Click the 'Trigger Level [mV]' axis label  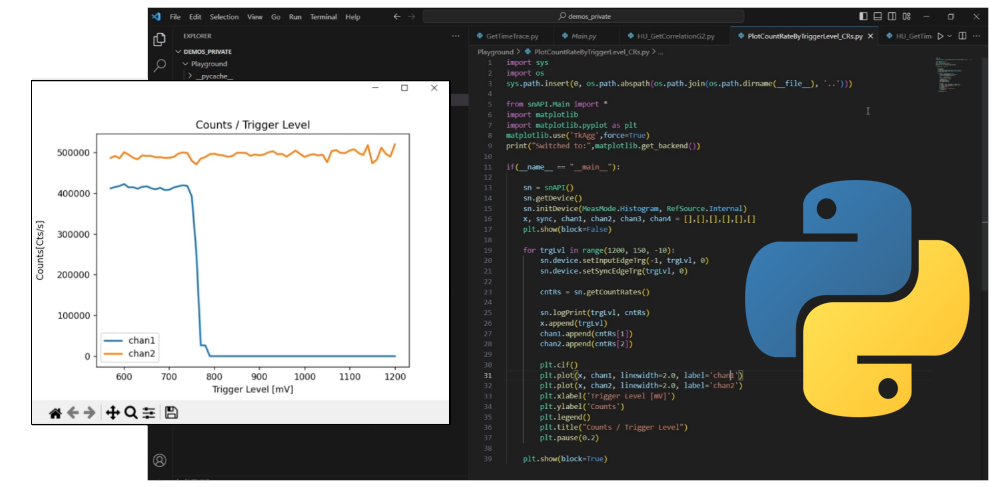(253, 388)
